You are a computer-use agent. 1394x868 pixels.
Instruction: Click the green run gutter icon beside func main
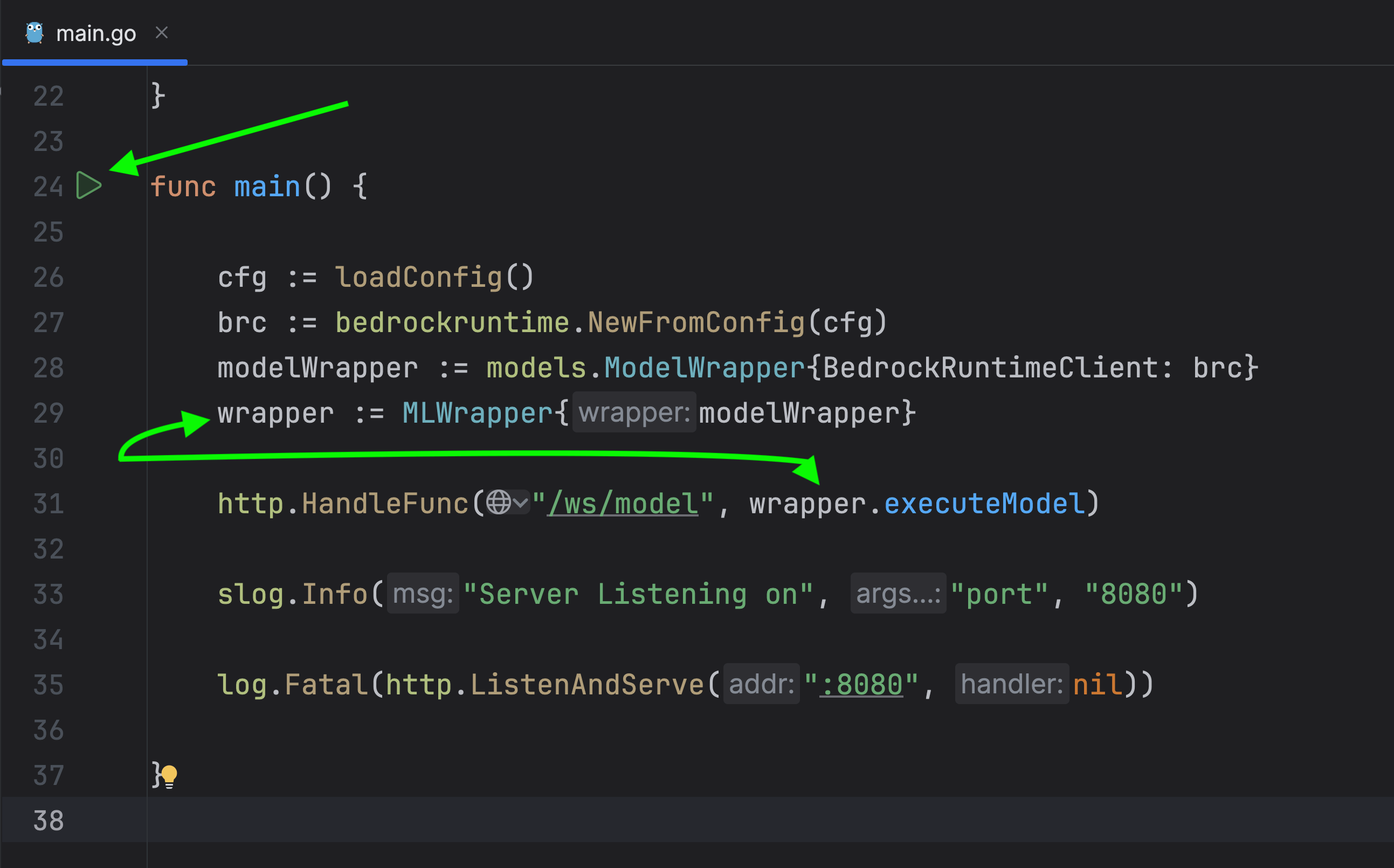[x=88, y=185]
